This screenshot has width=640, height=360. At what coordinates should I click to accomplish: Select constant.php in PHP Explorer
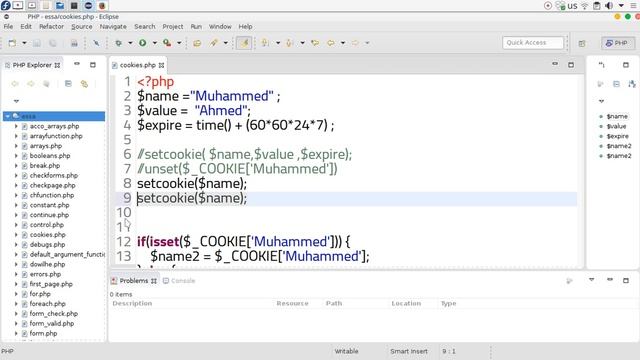coord(49,205)
